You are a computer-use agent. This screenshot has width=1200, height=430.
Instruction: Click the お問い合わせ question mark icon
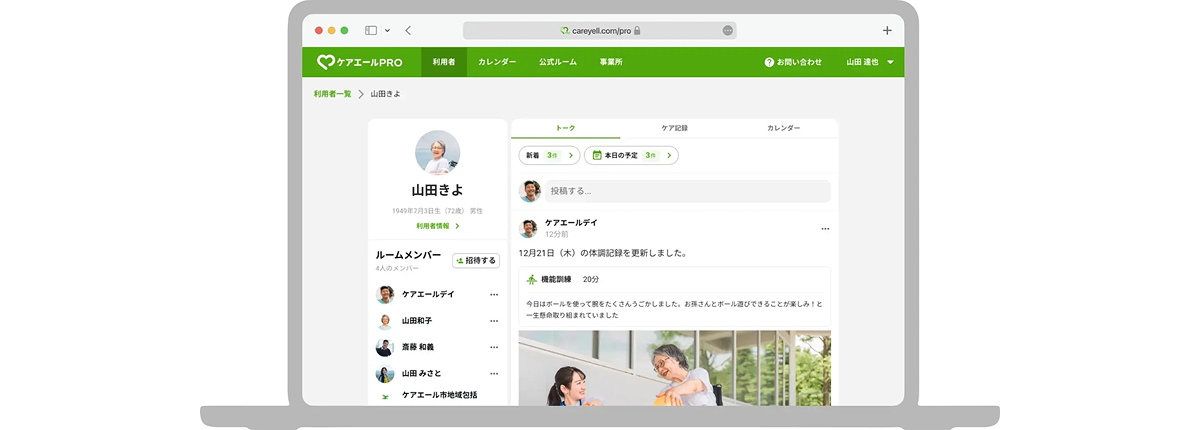[x=769, y=62]
